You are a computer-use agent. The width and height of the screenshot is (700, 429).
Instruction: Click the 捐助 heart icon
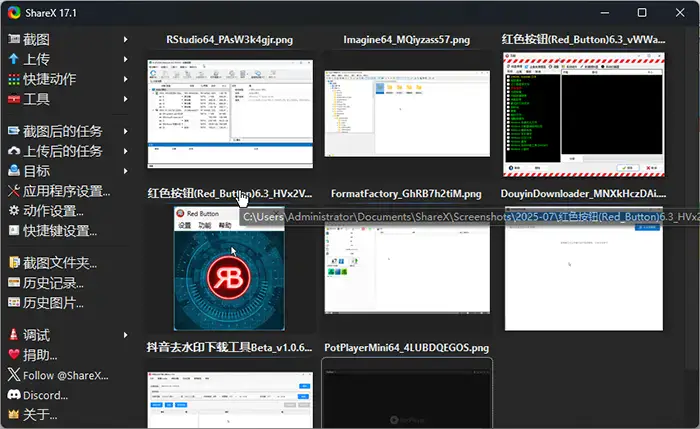click(14, 354)
